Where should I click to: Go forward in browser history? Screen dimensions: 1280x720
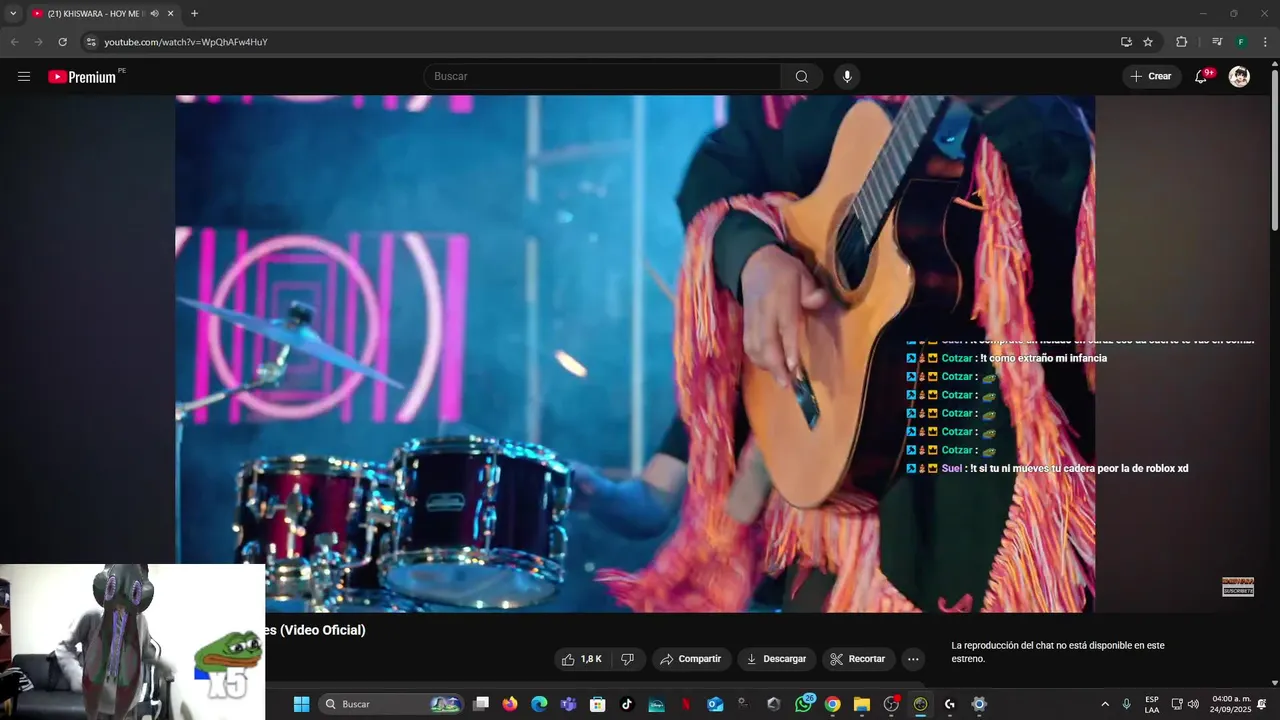38,42
